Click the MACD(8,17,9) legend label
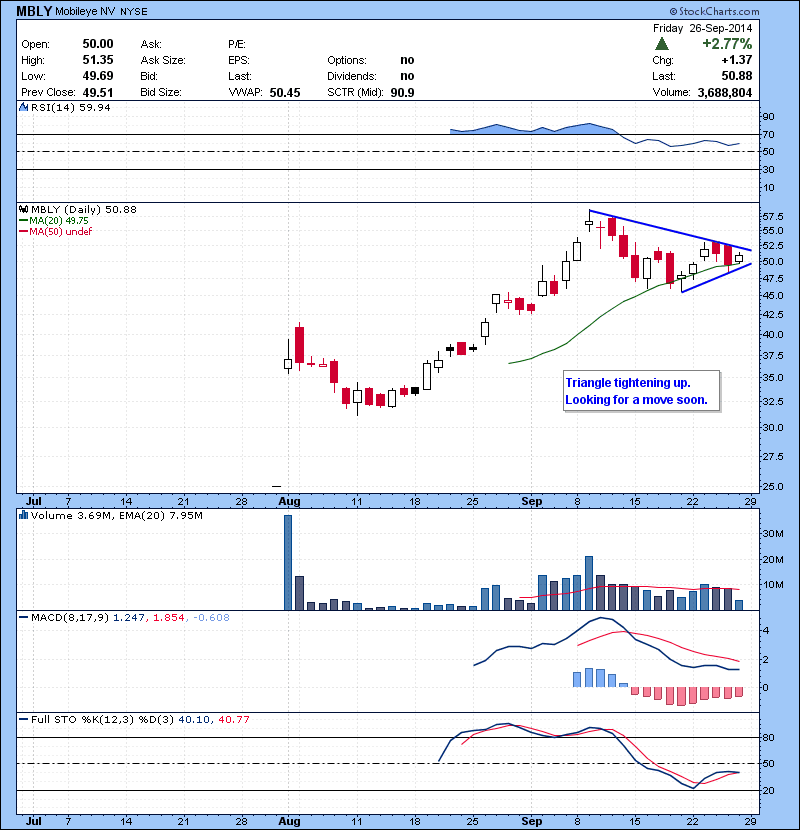 pos(70,618)
